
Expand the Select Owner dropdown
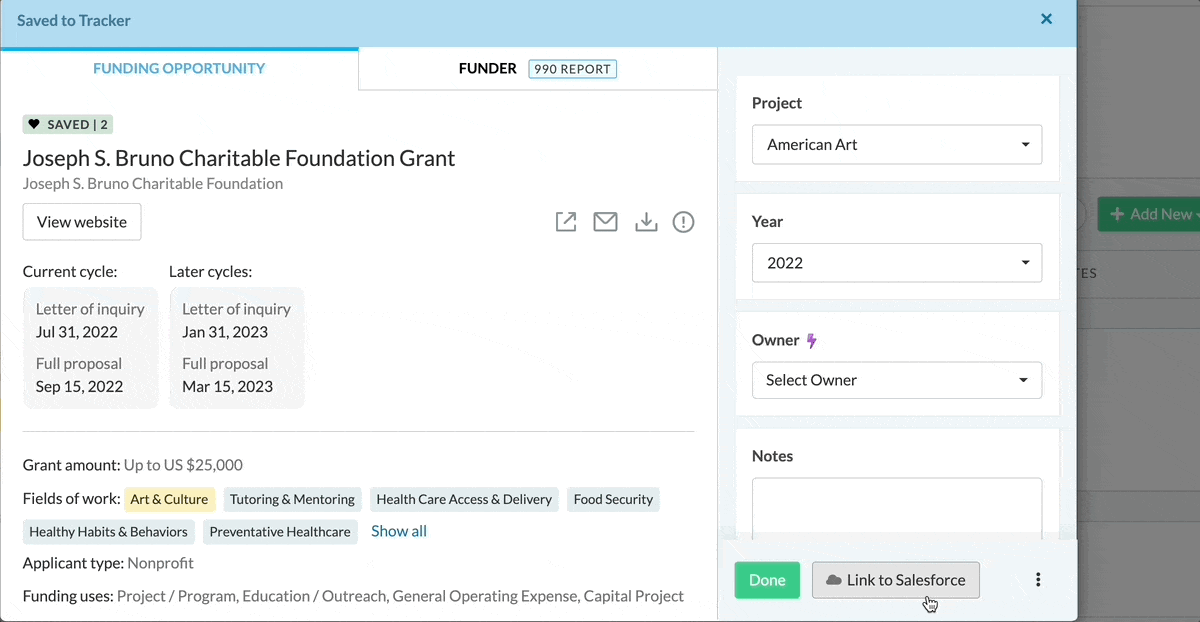coord(897,380)
